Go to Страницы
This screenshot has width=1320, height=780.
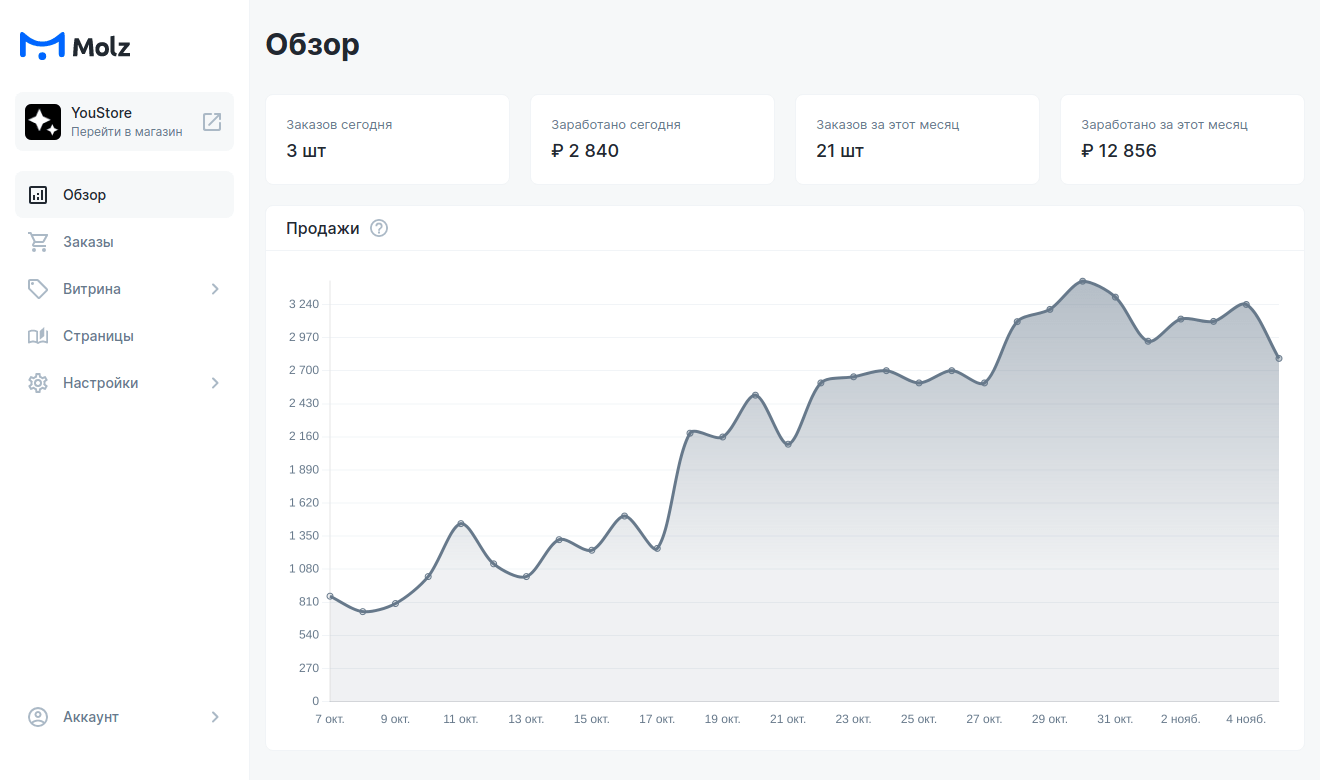point(124,336)
